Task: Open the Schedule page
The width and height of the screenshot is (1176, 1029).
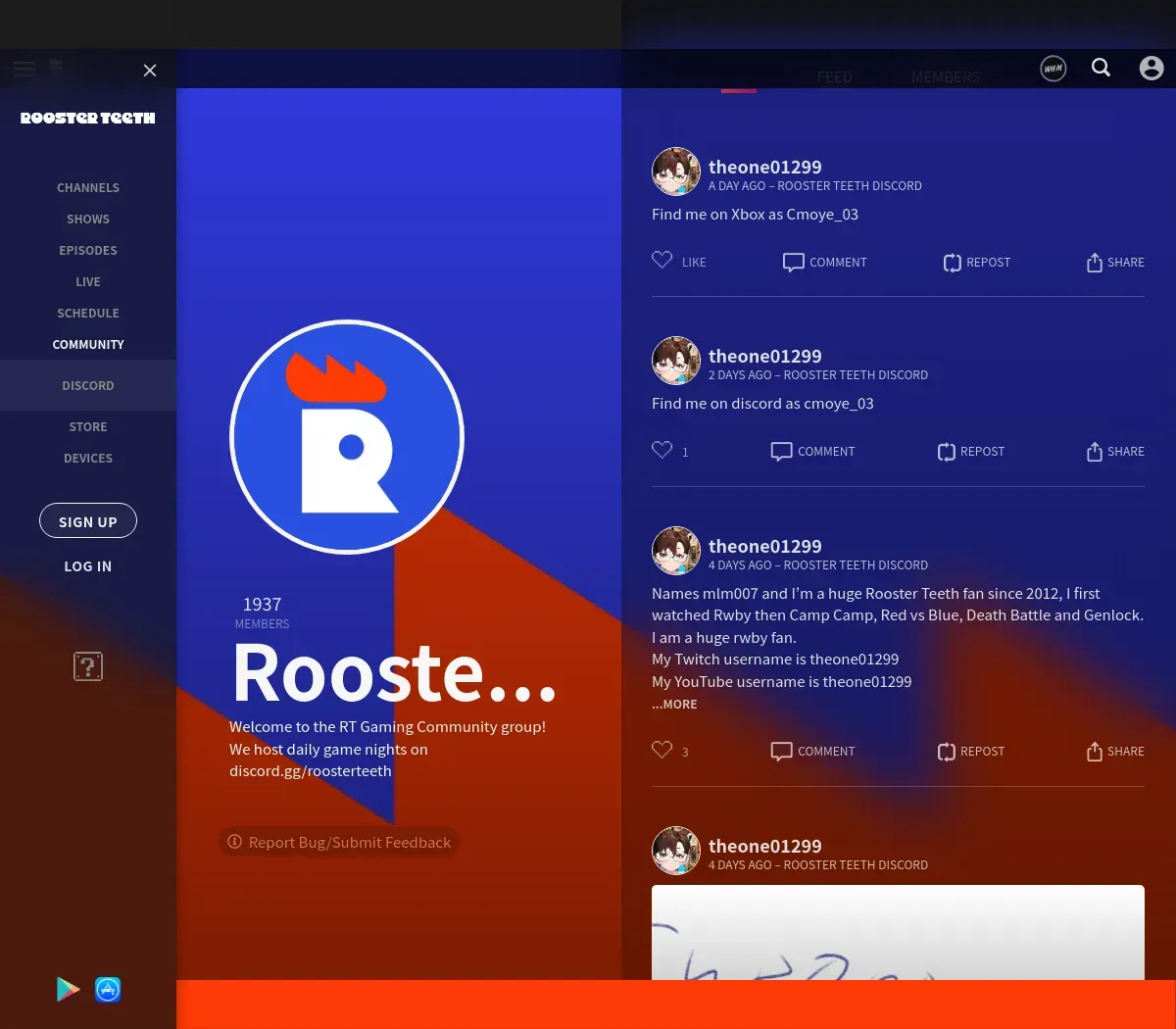Action: (x=88, y=313)
